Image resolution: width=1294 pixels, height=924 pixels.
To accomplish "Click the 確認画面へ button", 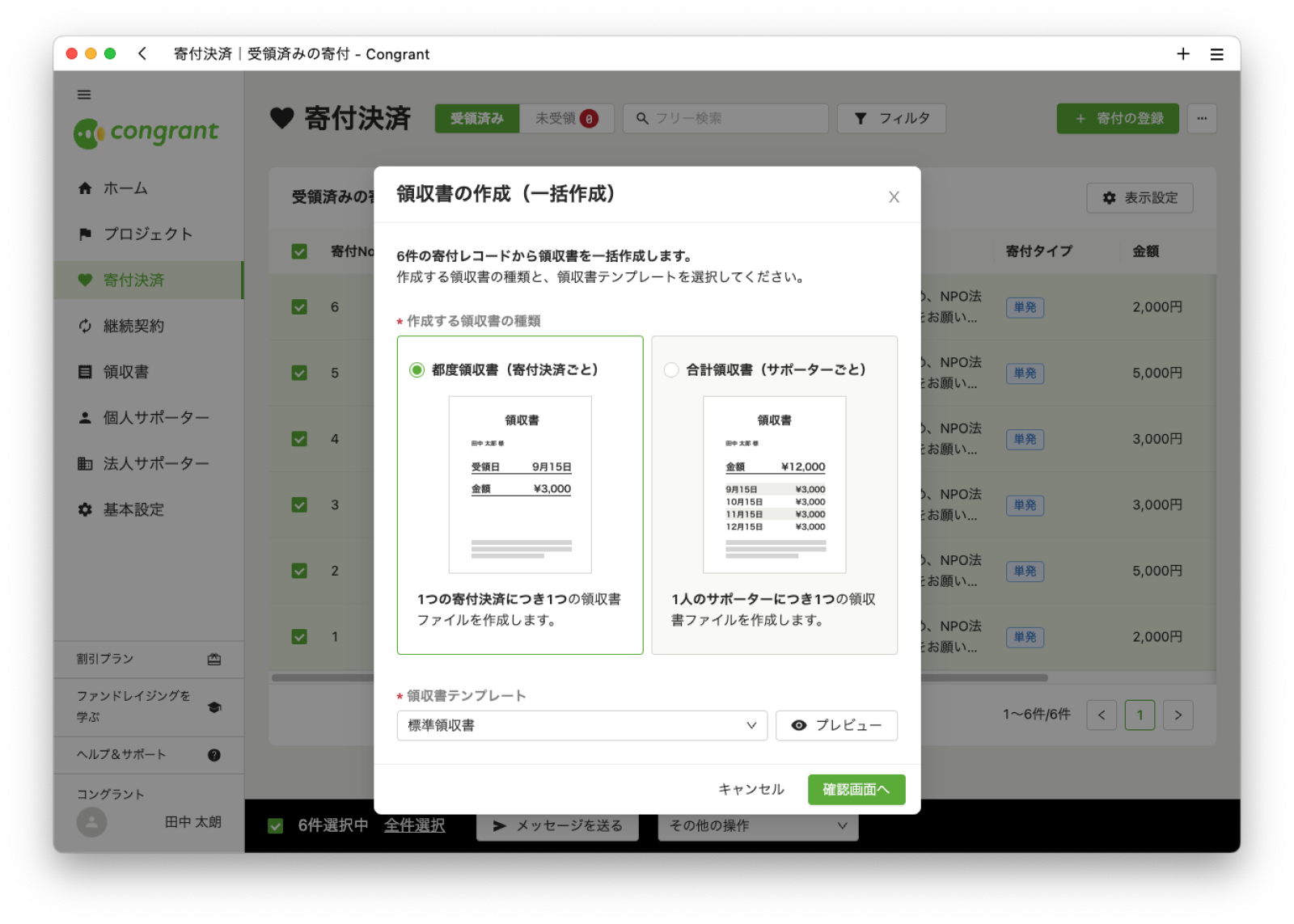I will coord(856,790).
